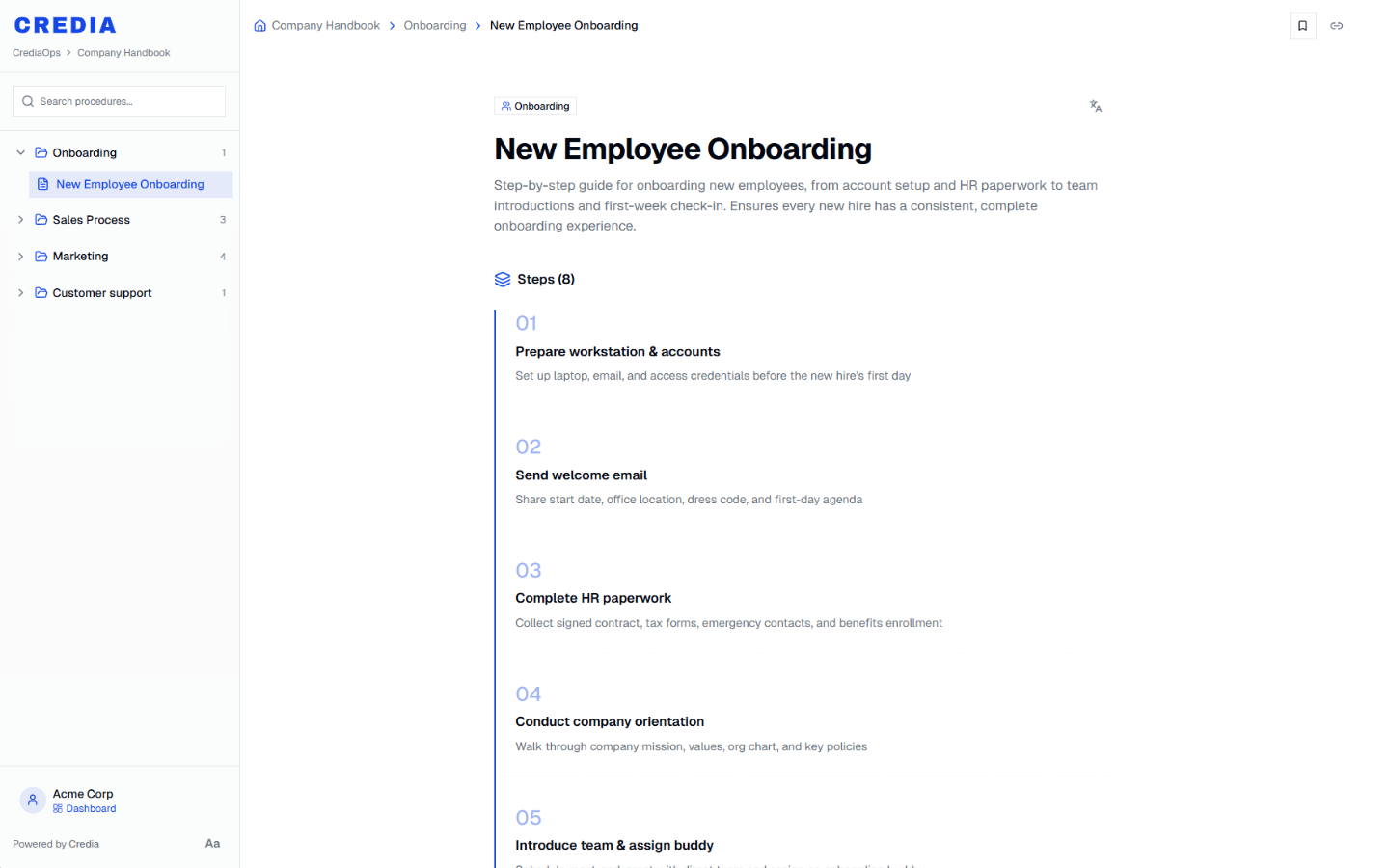This screenshot has width=1389, height=868.
Task: Open Onboarding in the breadcrumb
Action: click(434, 26)
